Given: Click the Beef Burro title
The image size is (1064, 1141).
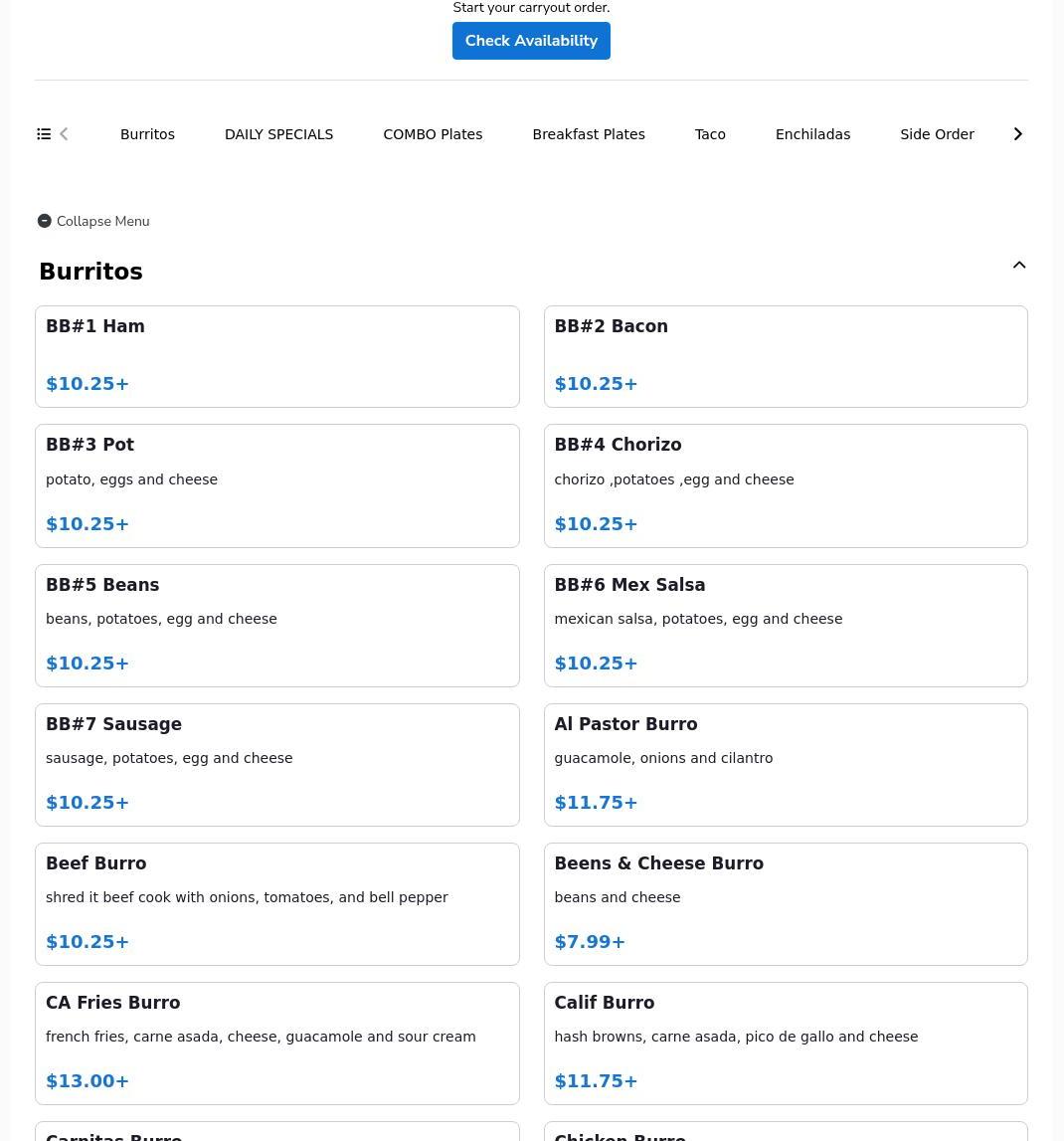Looking at the screenshot, I should [96, 863].
